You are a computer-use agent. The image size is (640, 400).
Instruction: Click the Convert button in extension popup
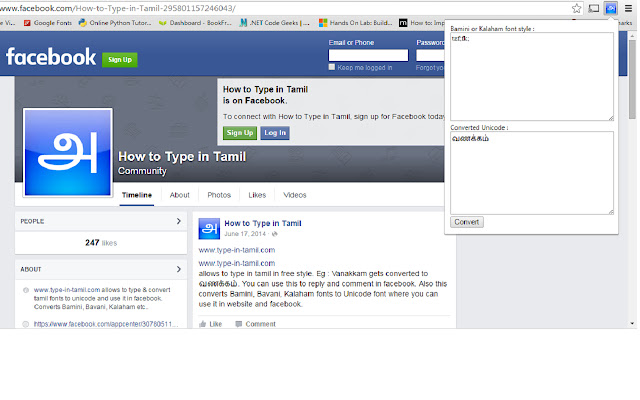[x=467, y=222]
